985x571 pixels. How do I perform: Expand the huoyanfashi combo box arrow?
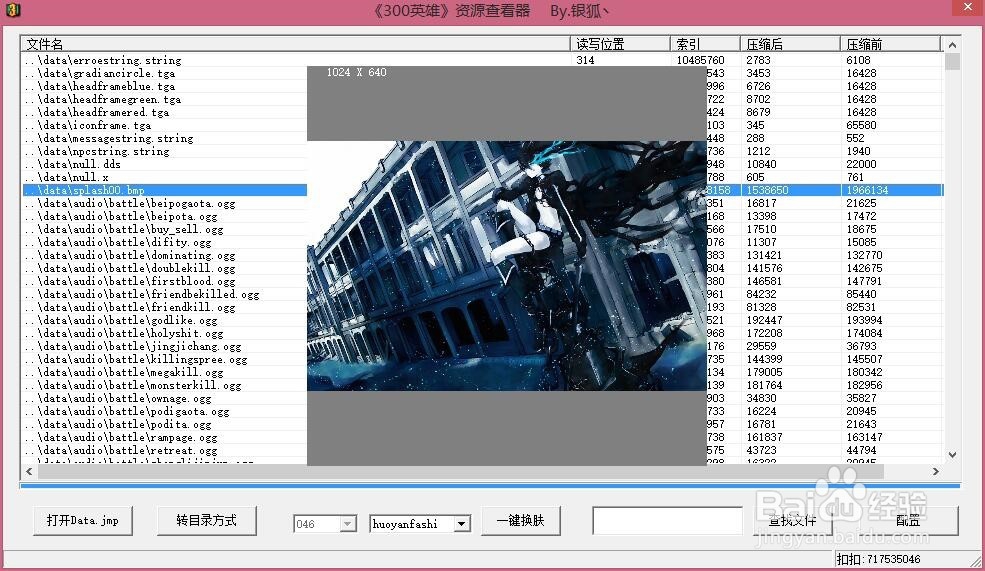click(x=462, y=524)
